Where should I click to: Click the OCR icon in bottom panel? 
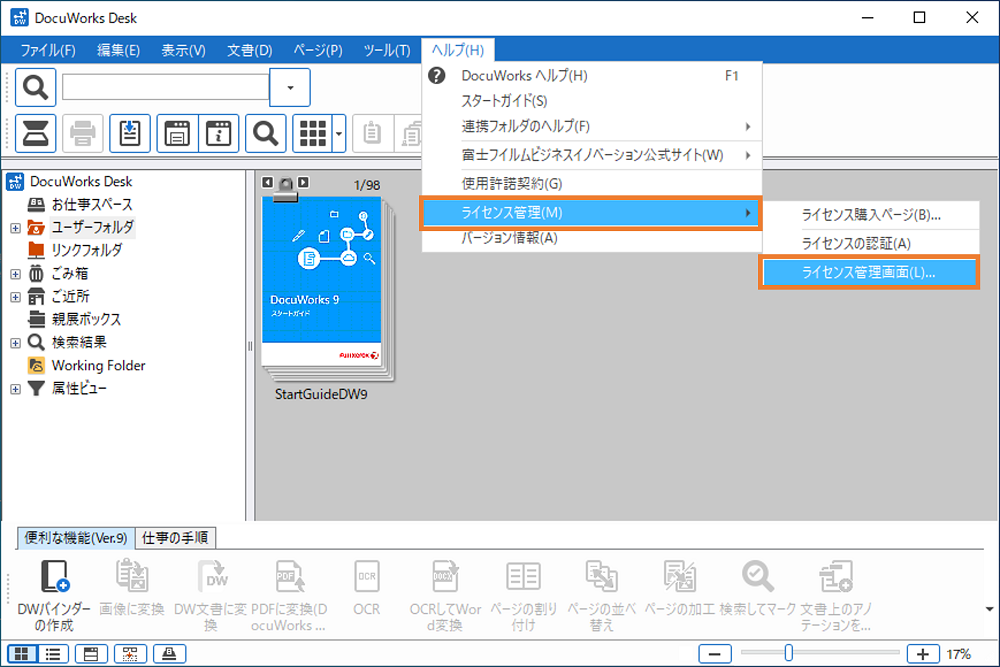tap(367, 575)
